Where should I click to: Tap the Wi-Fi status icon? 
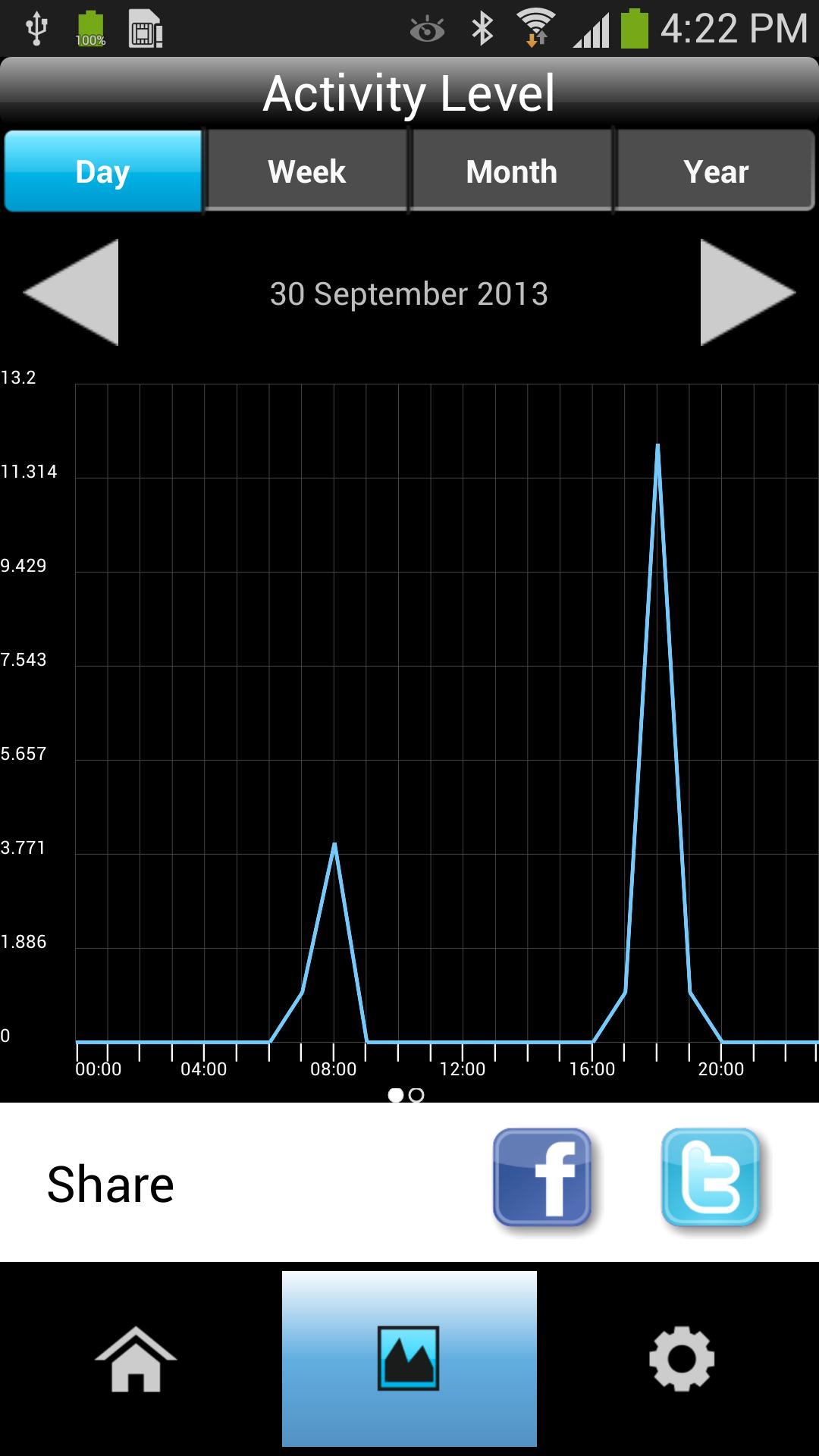(x=536, y=28)
